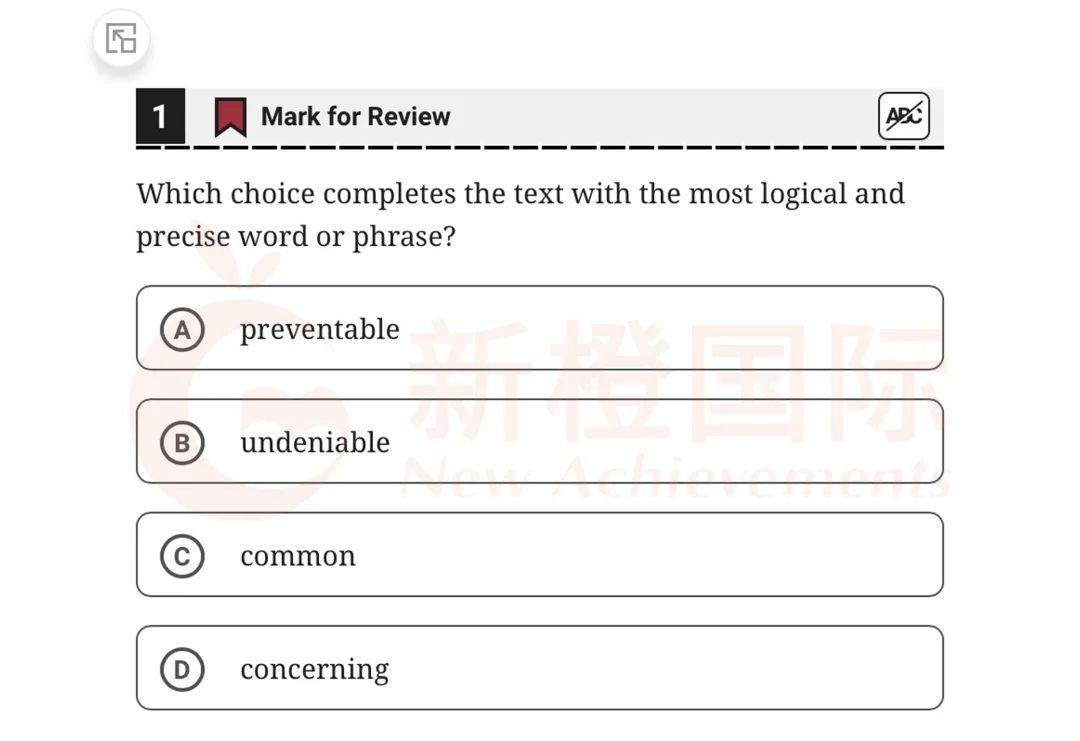Select the answer text 'concerning'
This screenshot has height=741, width=1080.
pyautogui.click(x=315, y=670)
